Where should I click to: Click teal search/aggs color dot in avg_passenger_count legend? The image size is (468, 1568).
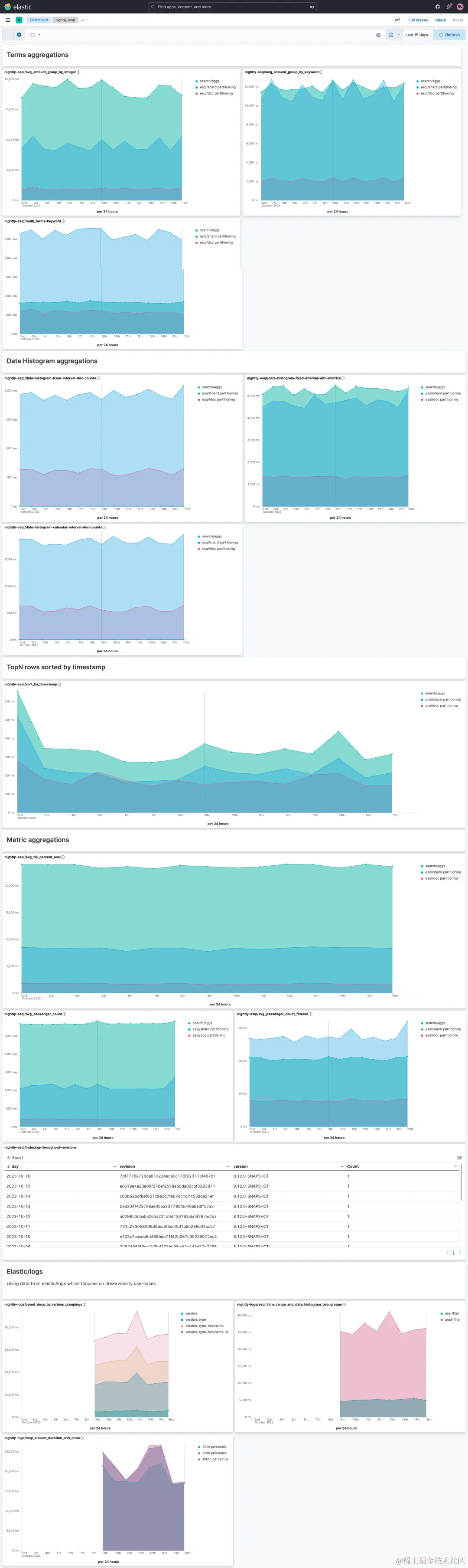pyautogui.click(x=190, y=1023)
